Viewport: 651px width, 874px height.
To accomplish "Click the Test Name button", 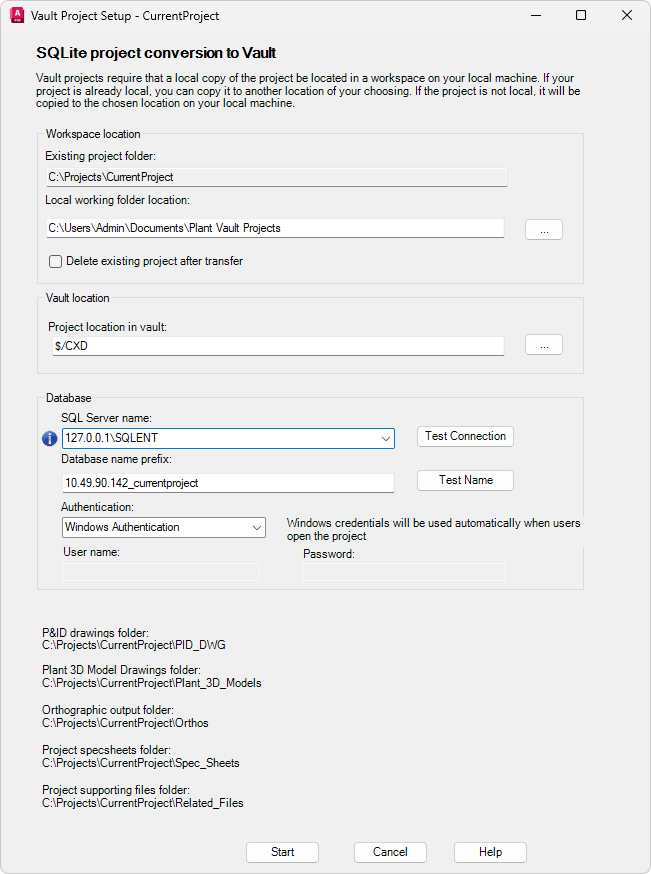I will coord(465,480).
